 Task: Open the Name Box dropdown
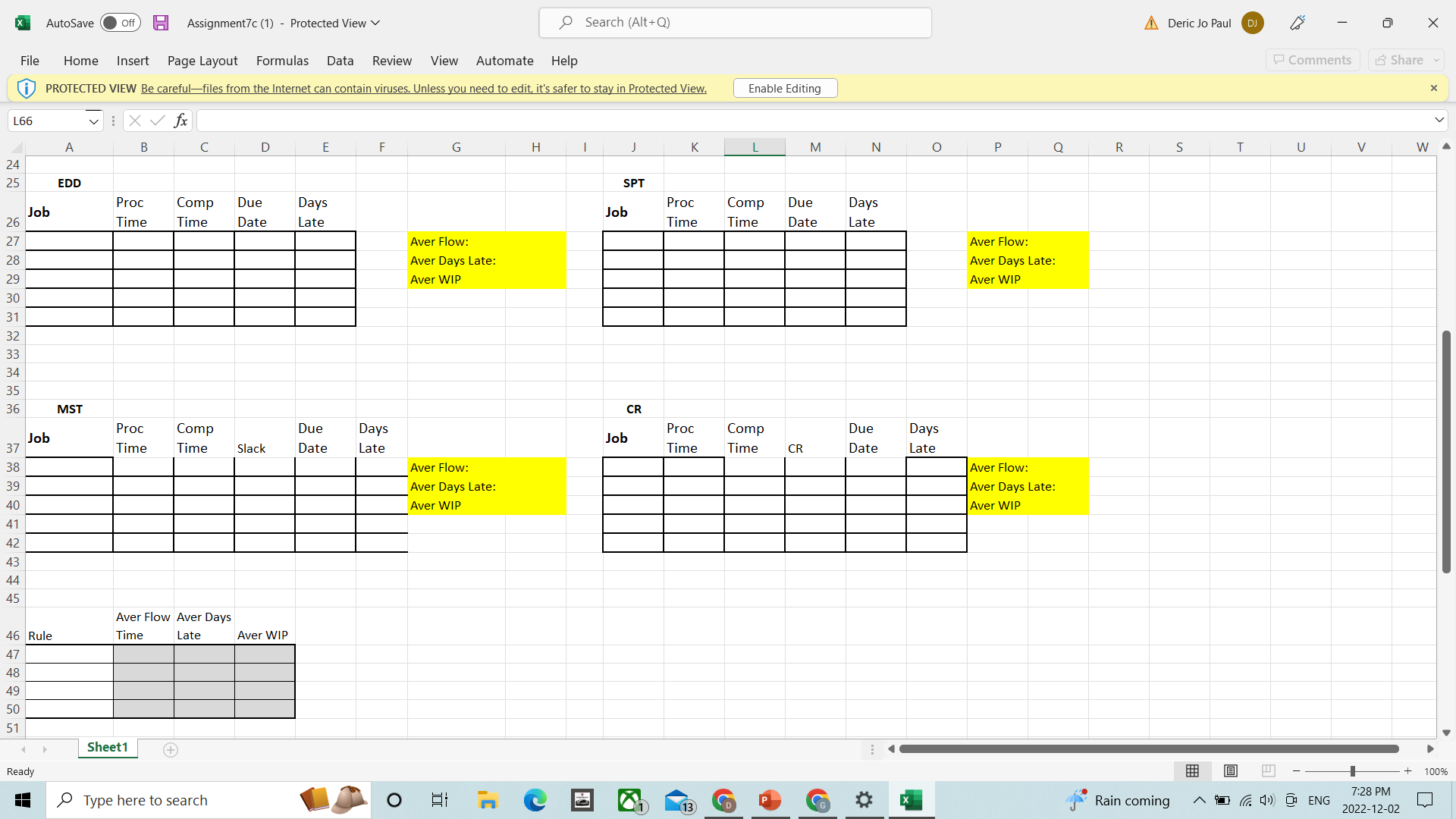pos(93,120)
